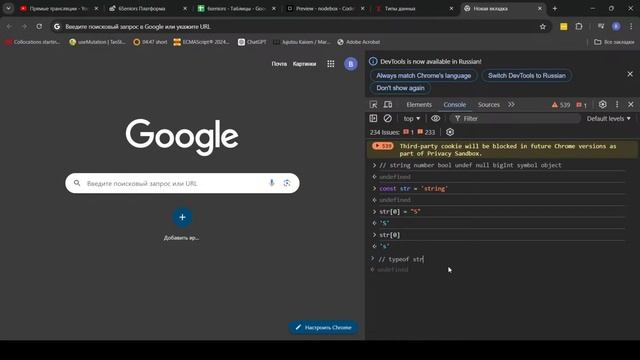Clear the console
The height and width of the screenshot is (360, 640).
pyautogui.click(x=387, y=118)
